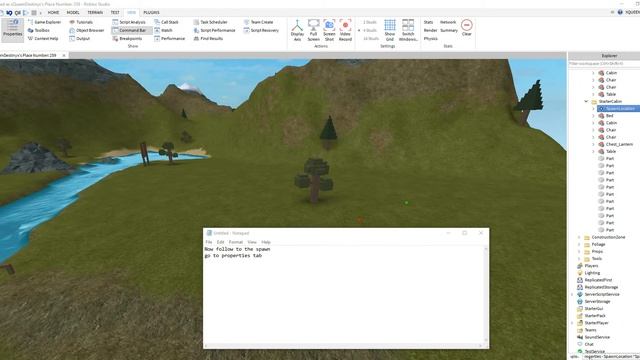Screen dimensions: 640x360
Task: Show the Output window
Action: point(80,38)
